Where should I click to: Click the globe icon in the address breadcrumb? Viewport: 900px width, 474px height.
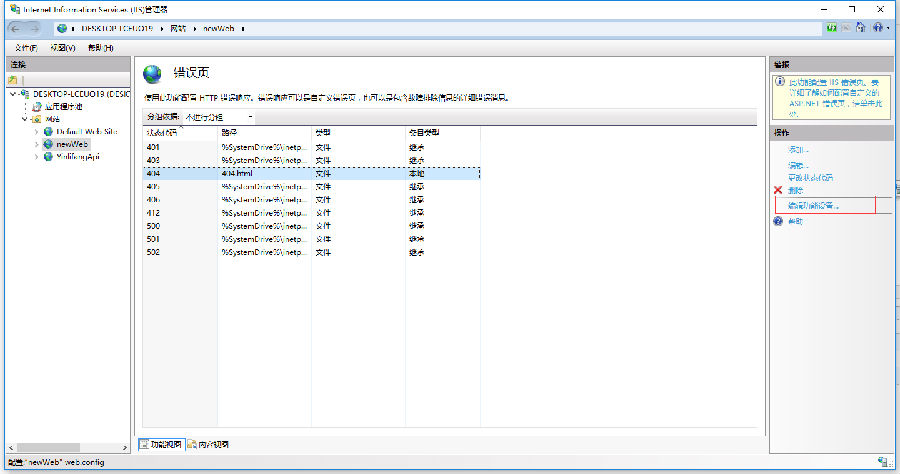(62, 28)
